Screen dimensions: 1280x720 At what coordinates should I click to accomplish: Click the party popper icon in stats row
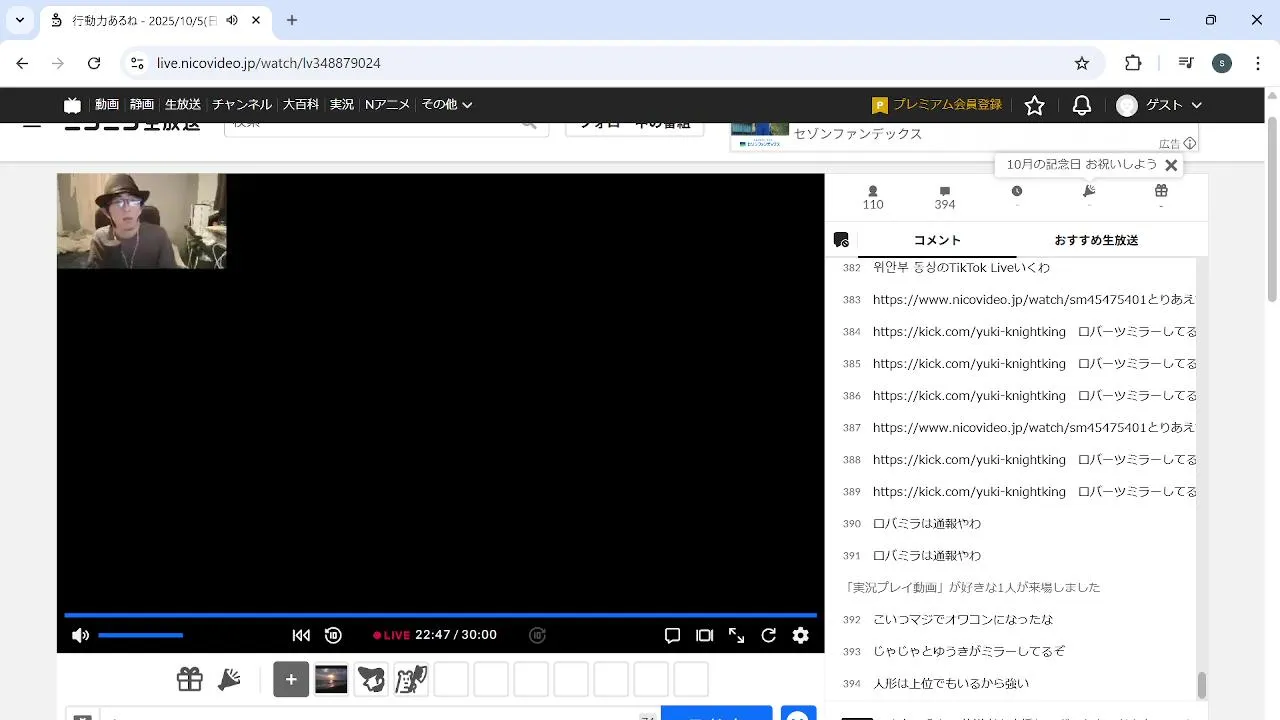(1089, 191)
